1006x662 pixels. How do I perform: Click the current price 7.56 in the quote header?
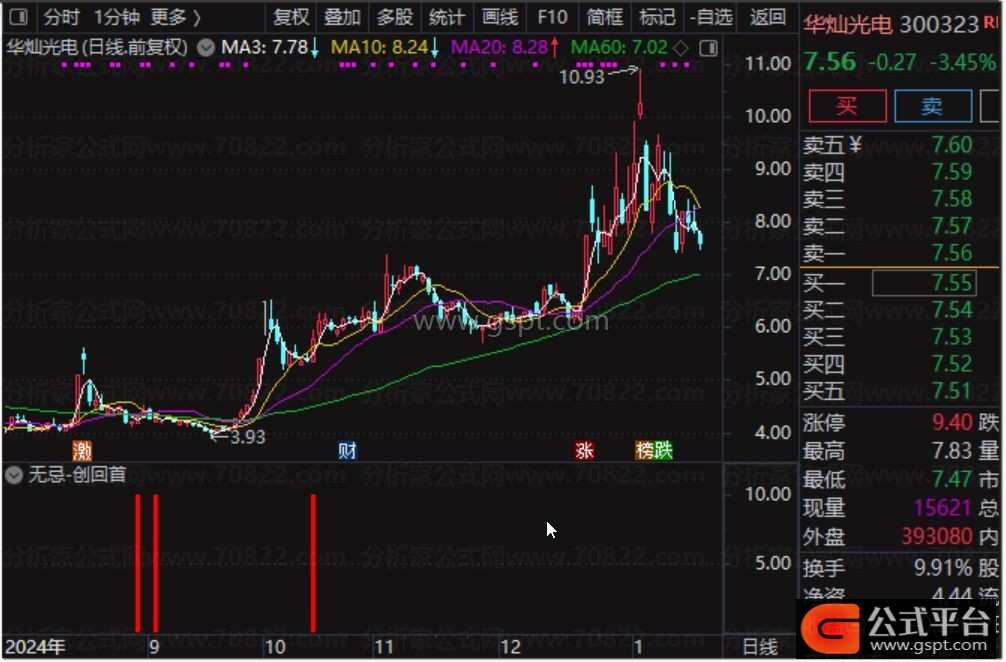[830, 62]
